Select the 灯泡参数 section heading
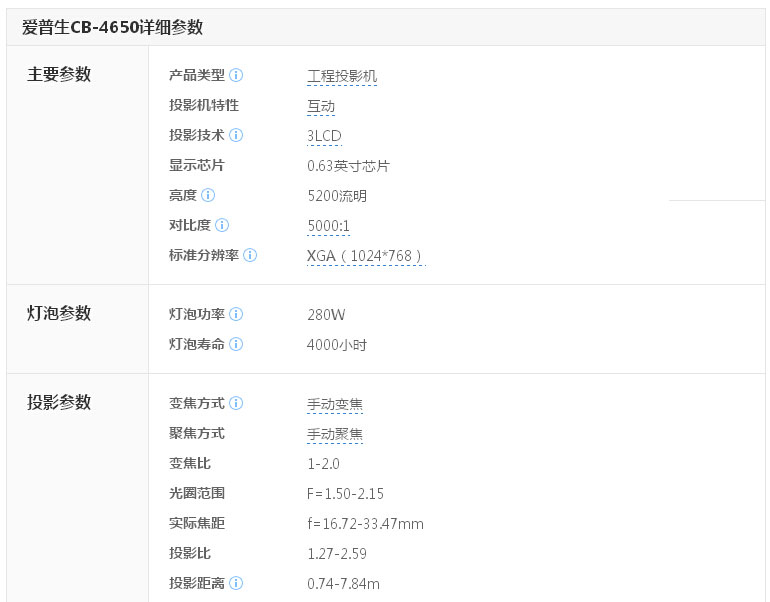 pos(59,313)
